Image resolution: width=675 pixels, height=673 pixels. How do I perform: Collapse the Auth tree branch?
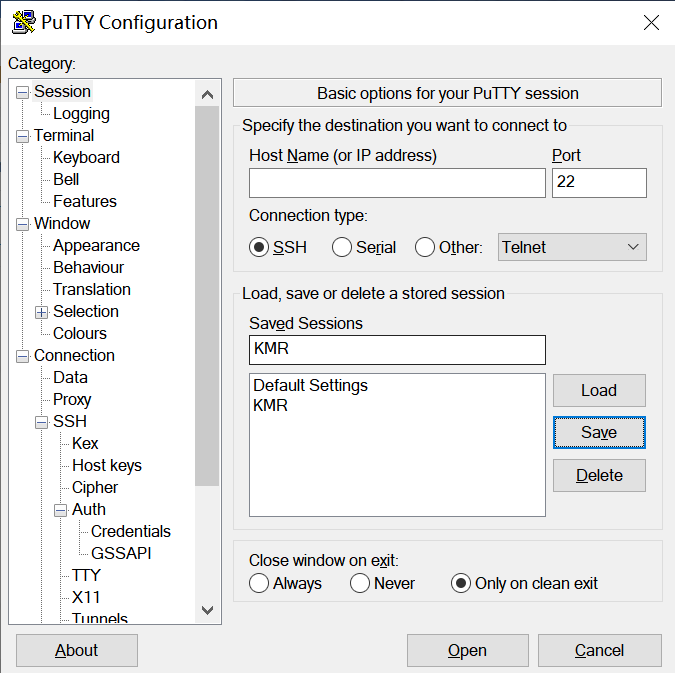60,510
